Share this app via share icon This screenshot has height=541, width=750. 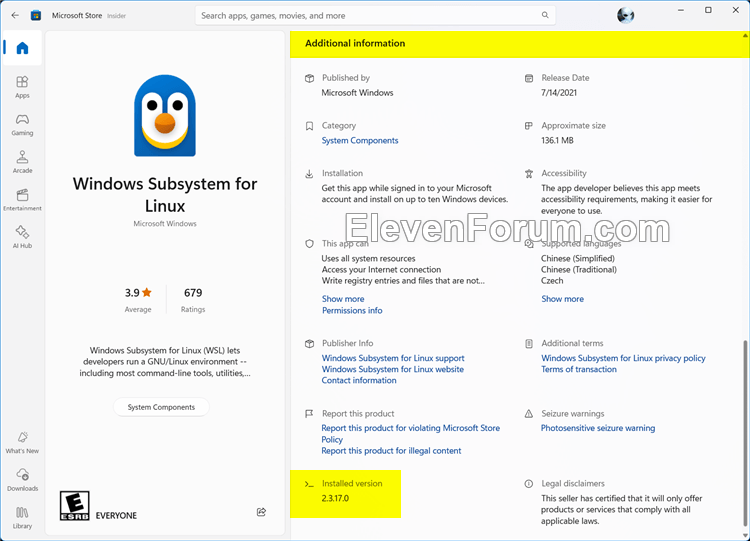click(261, 512)
